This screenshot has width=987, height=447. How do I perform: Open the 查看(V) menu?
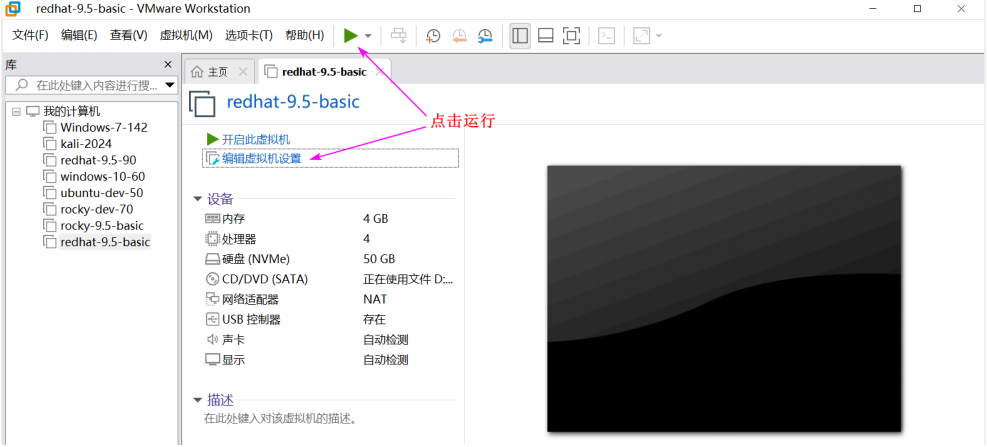(128, 35)
